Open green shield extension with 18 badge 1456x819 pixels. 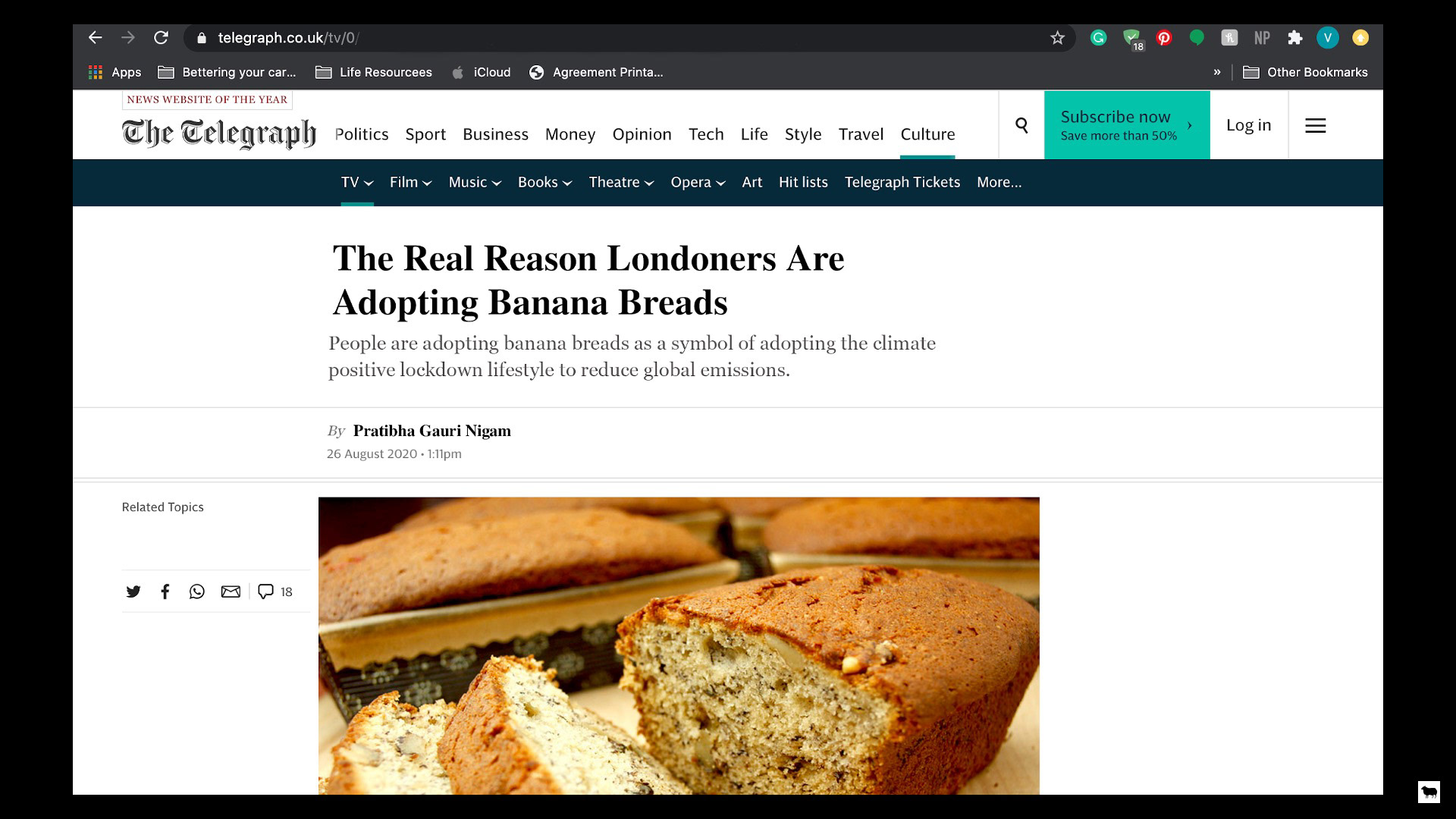(1132, 39)
